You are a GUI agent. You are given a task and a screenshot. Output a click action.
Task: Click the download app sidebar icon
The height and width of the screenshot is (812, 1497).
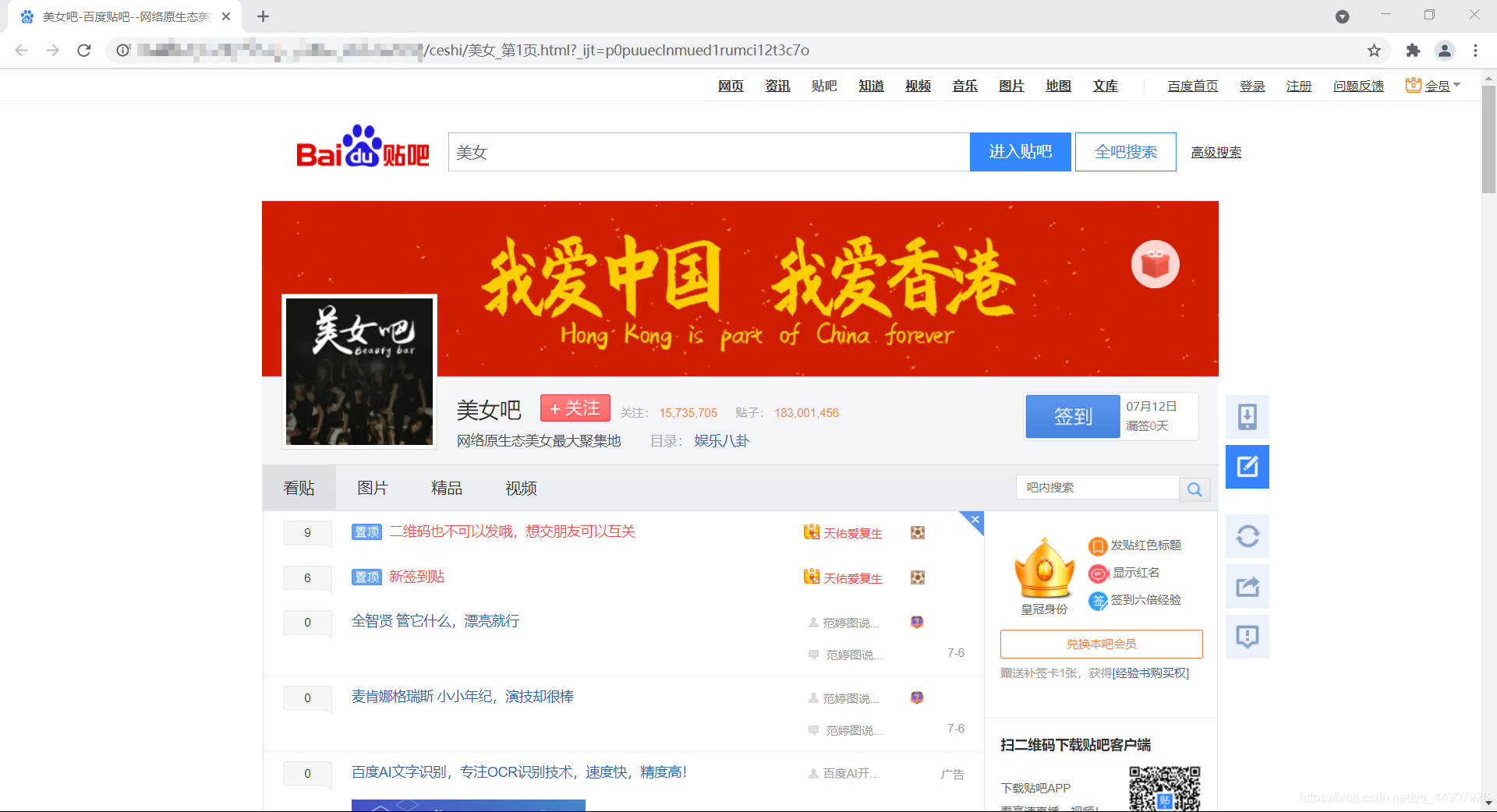coord(1247,417)
